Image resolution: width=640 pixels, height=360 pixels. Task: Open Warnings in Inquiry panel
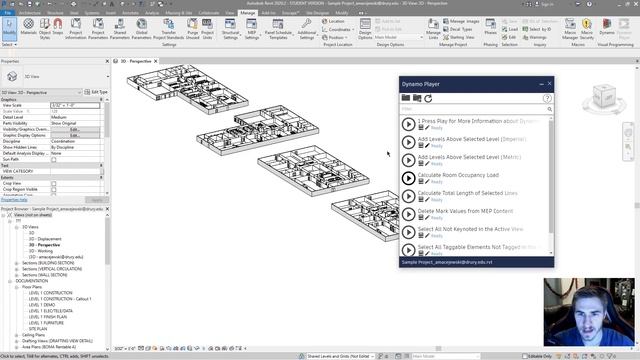[x=535, y=37]
